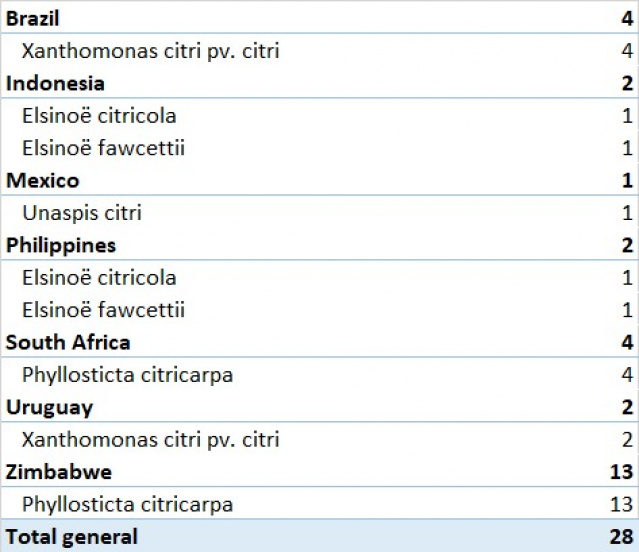Viewport: 639px width, 552px height.
Task: Click the Unaspis citri row label
Action: [x=81, y=212]
